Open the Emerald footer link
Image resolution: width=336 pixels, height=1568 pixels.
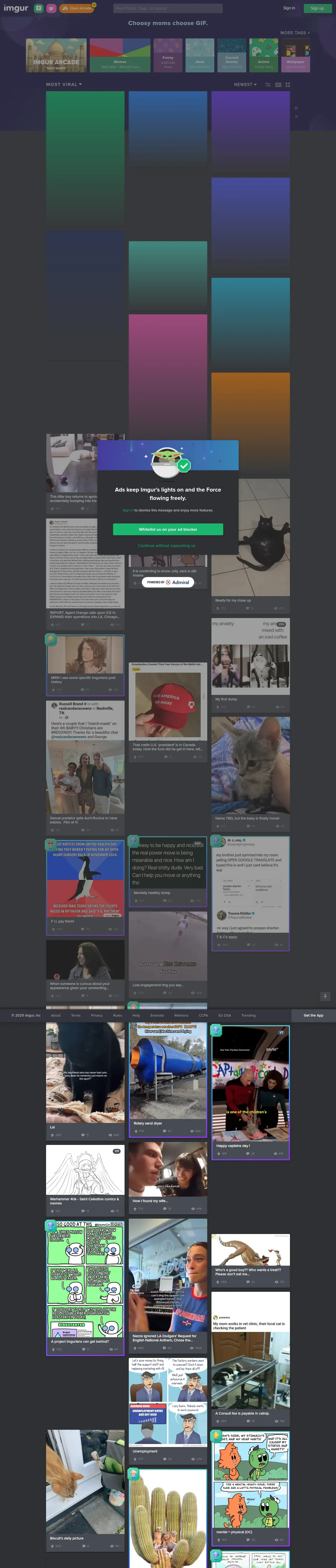(157, 1015)
